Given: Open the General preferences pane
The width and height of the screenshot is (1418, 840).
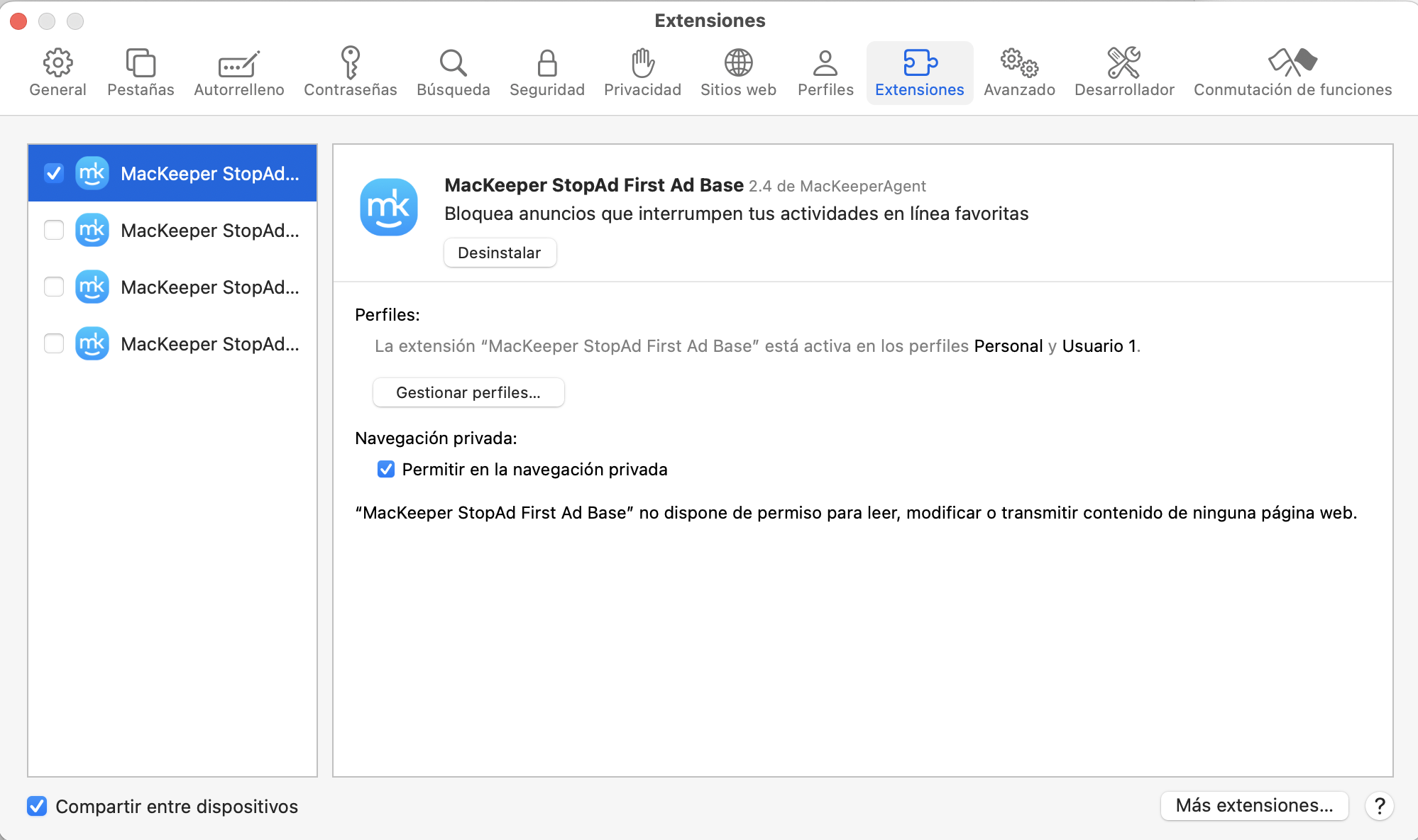Looking at the screenshot, I should coord(57,71).
